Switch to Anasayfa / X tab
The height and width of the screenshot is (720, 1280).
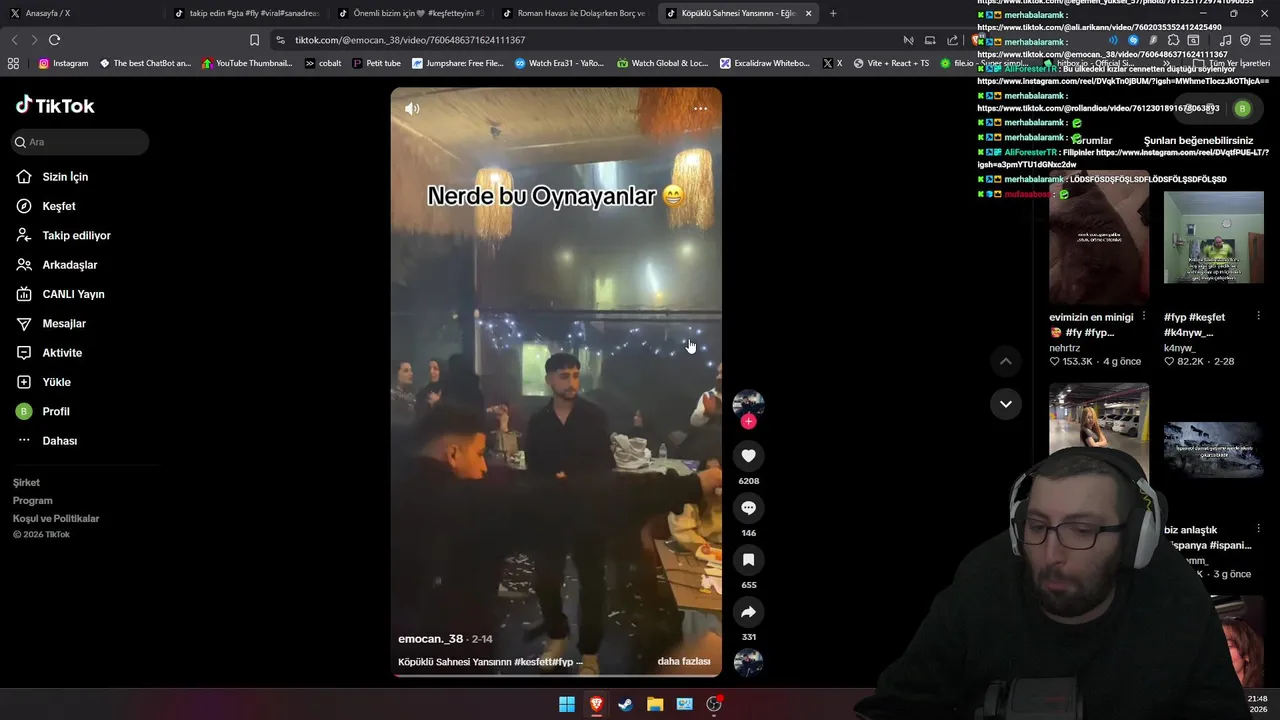(82, 13)
